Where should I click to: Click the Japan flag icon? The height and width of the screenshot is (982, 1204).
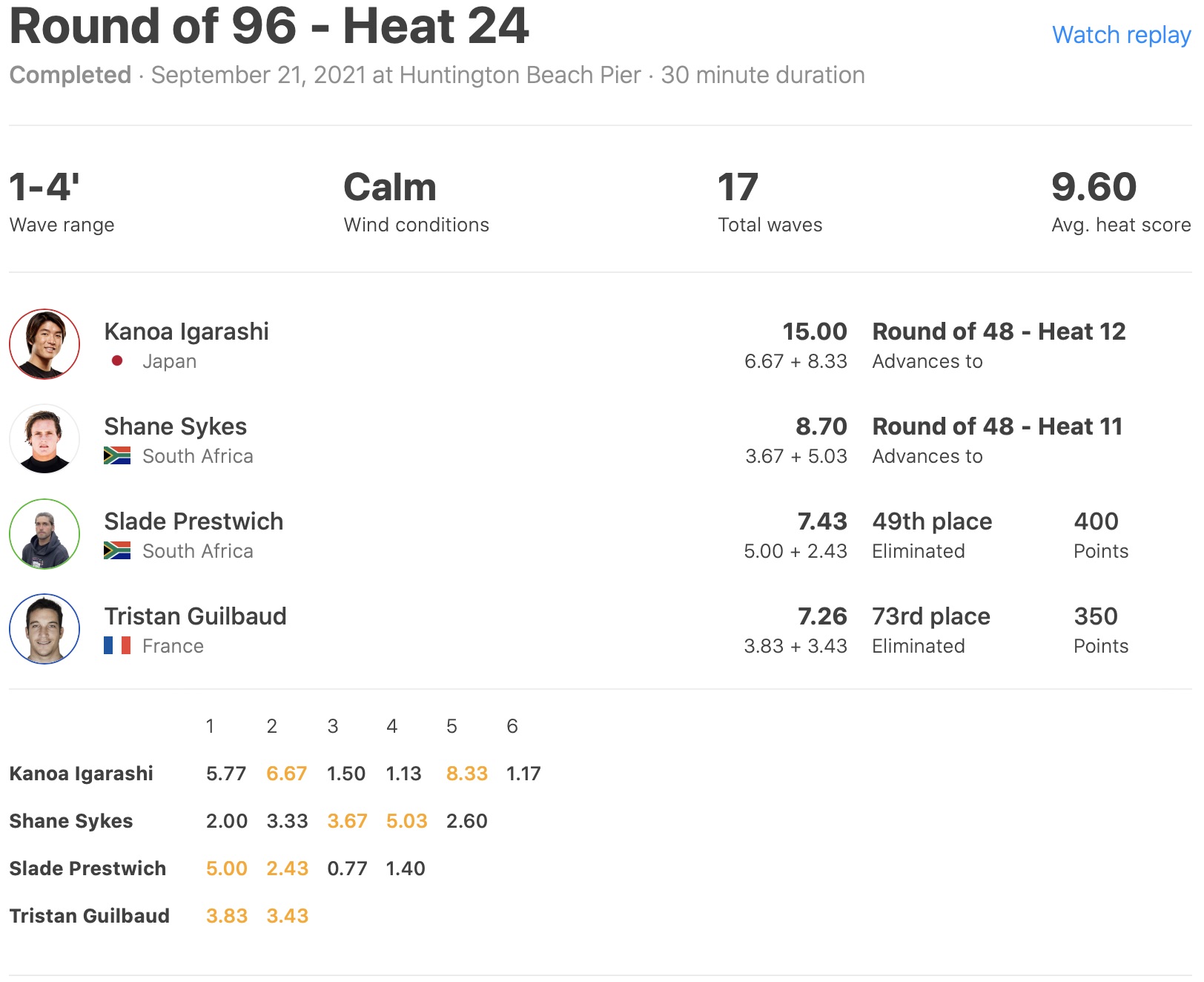(x=117, y=361)
